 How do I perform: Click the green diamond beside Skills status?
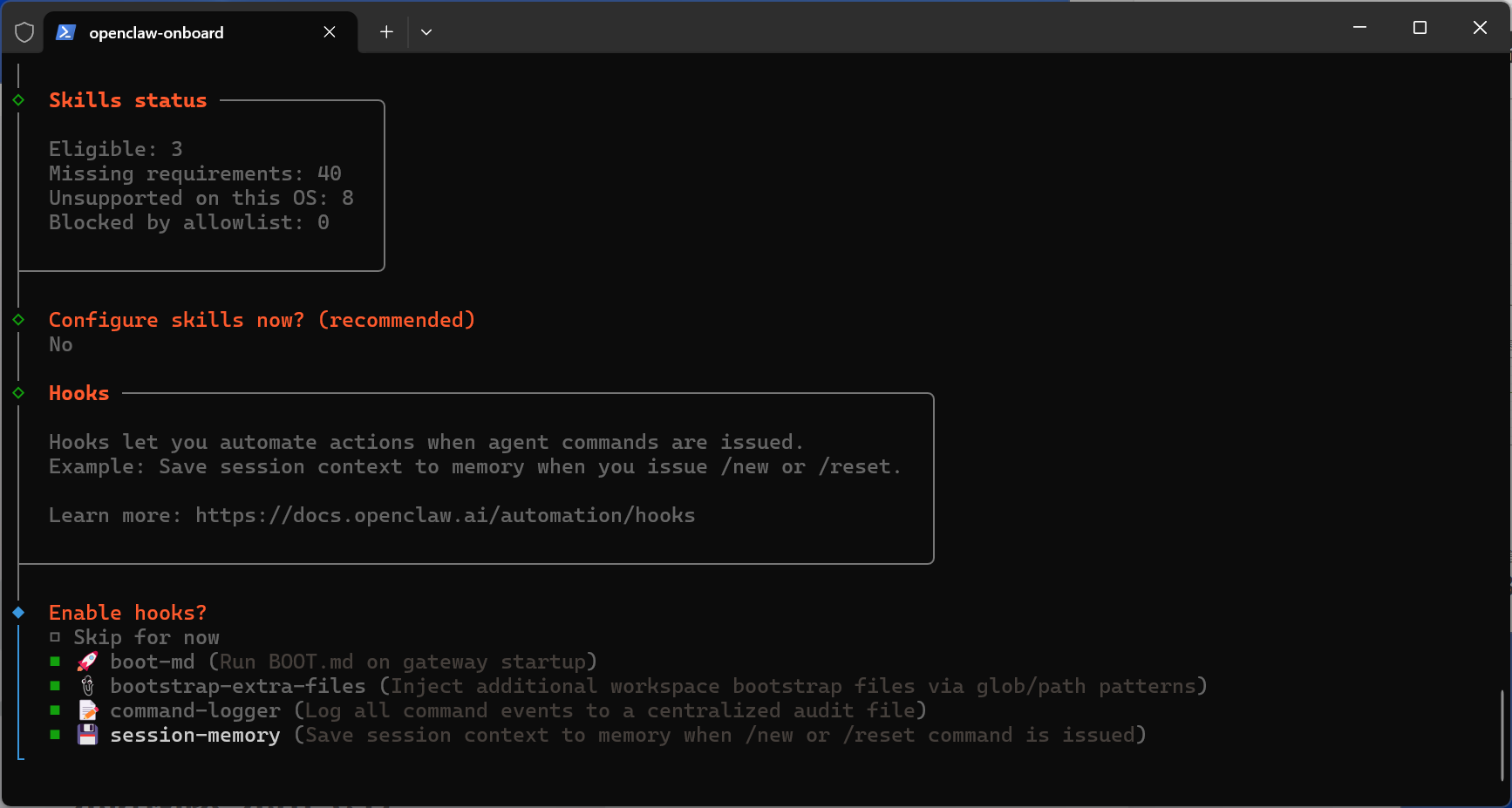[18, 100]
